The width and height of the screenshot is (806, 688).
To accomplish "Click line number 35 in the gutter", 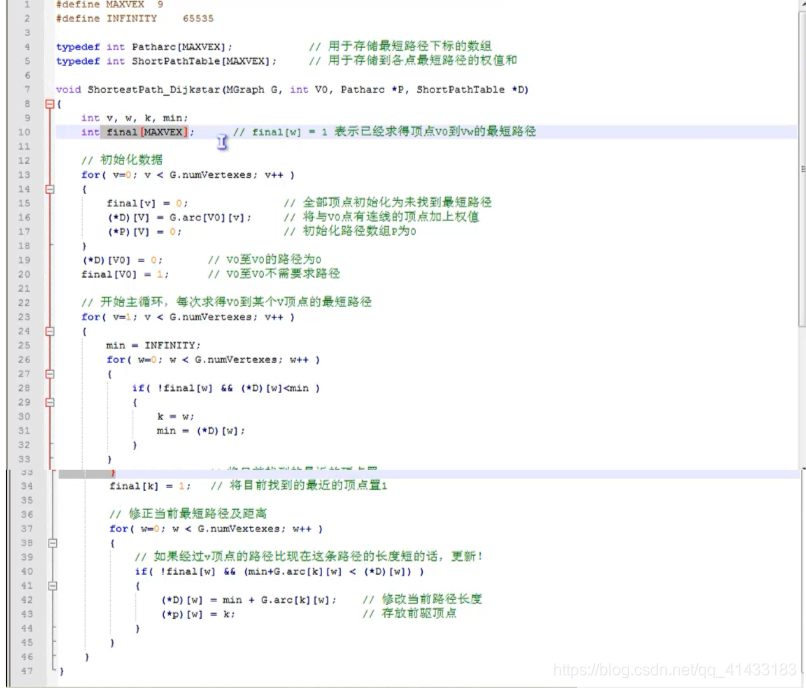I will pos(27,500).
